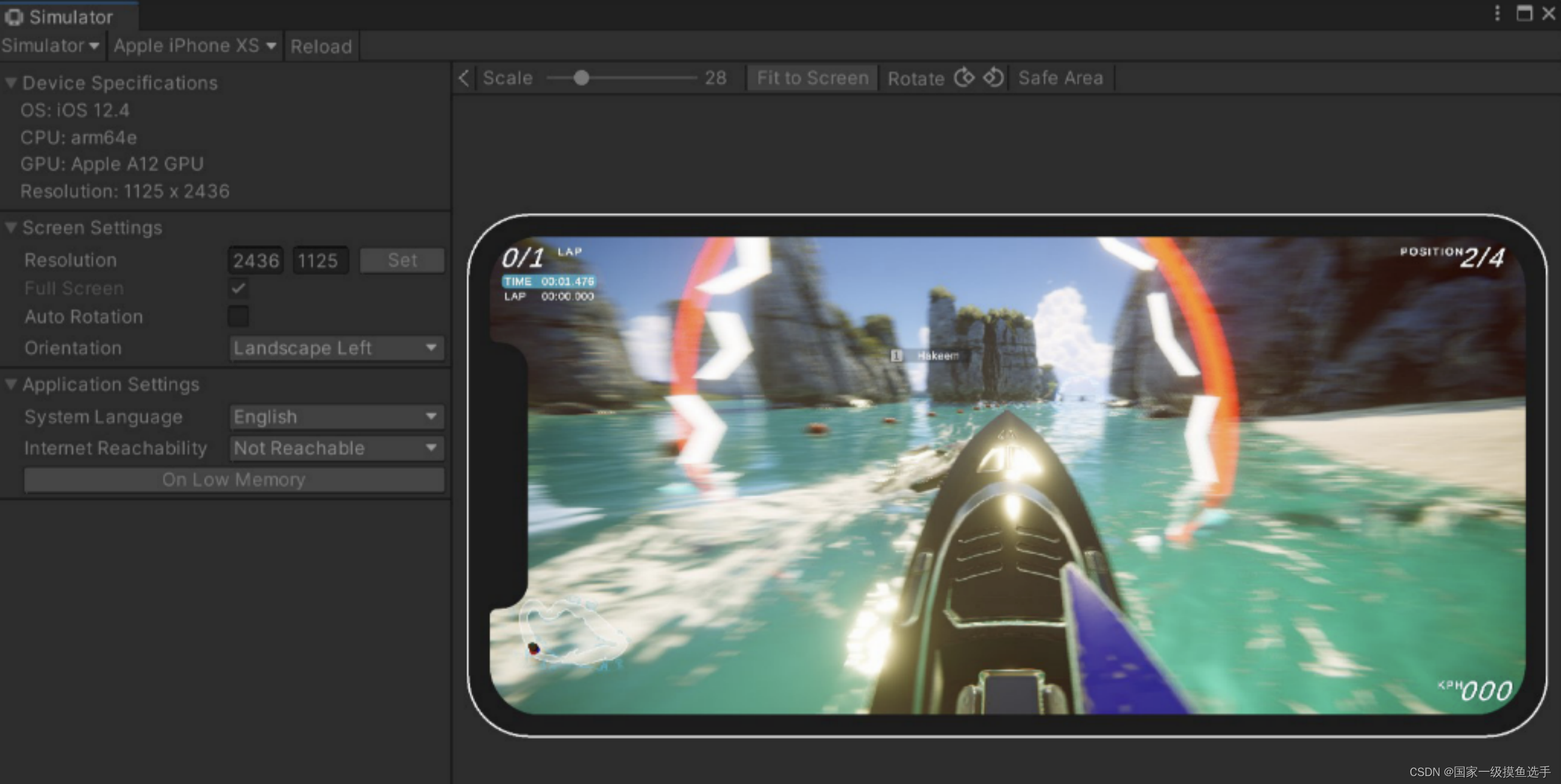Toggle the Full Screen checkbox
Screen dimensions: 1561x784
point(238,288)
